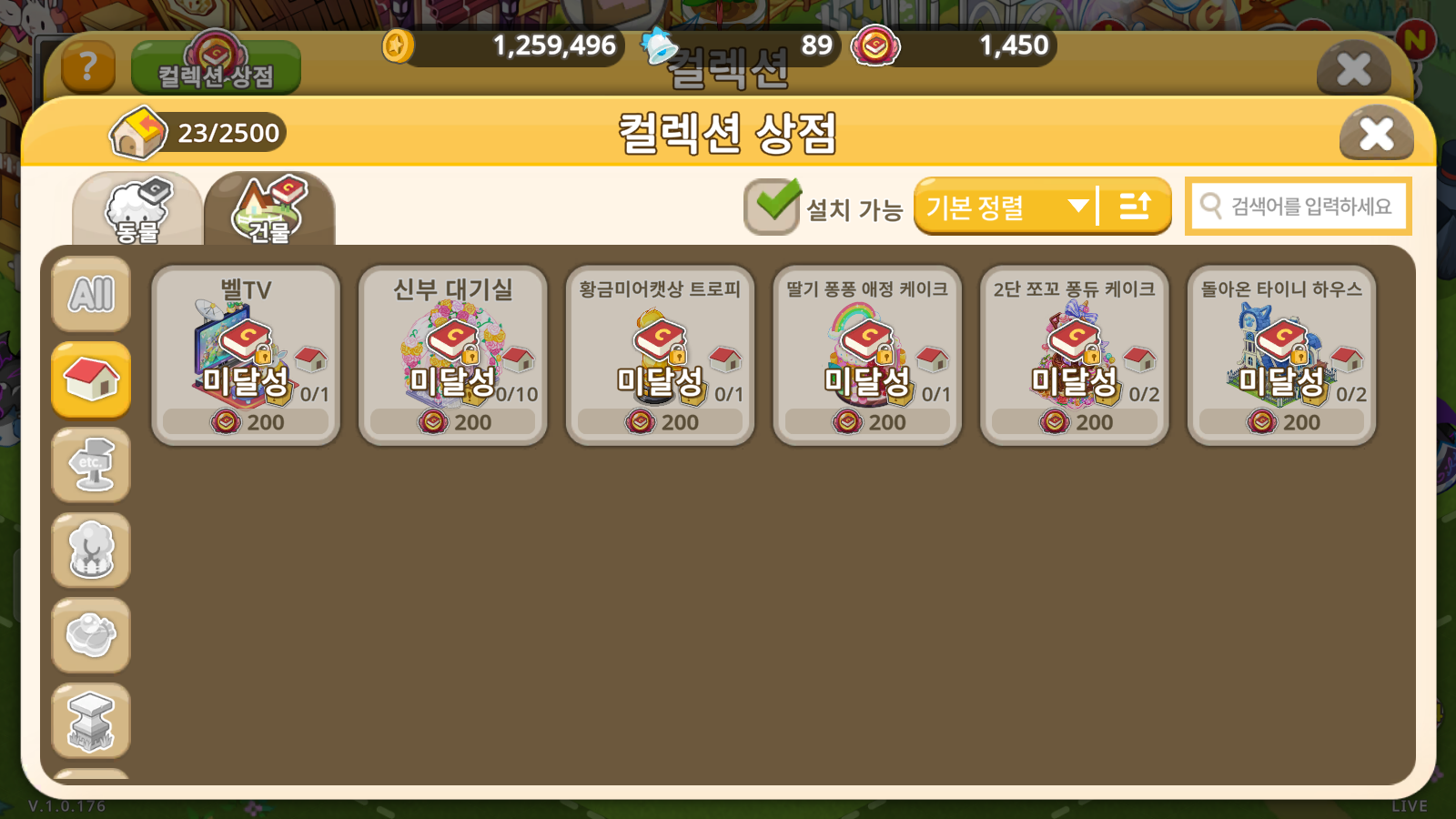Viewport: 1456px width, 819px height.
Task: Click the 컬렉션 상점 green button
Action: (216, 68)
